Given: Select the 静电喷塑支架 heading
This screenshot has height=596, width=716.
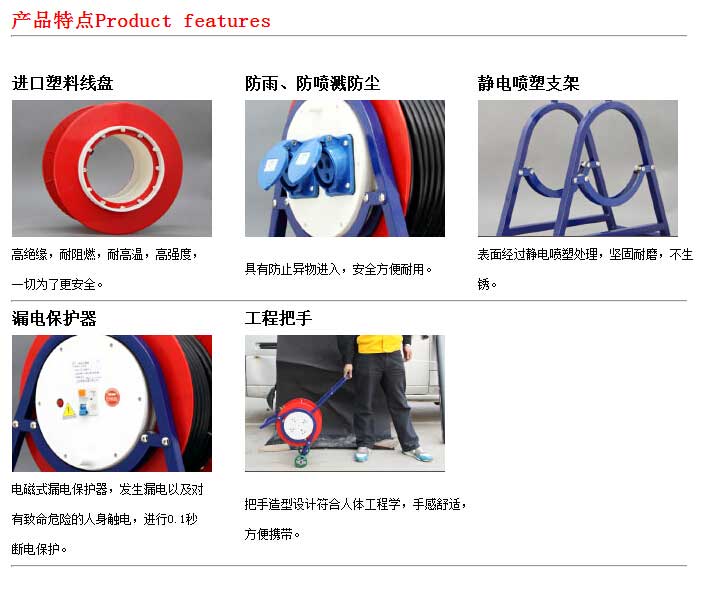Looking at the screenshot, I should [528, 83].
